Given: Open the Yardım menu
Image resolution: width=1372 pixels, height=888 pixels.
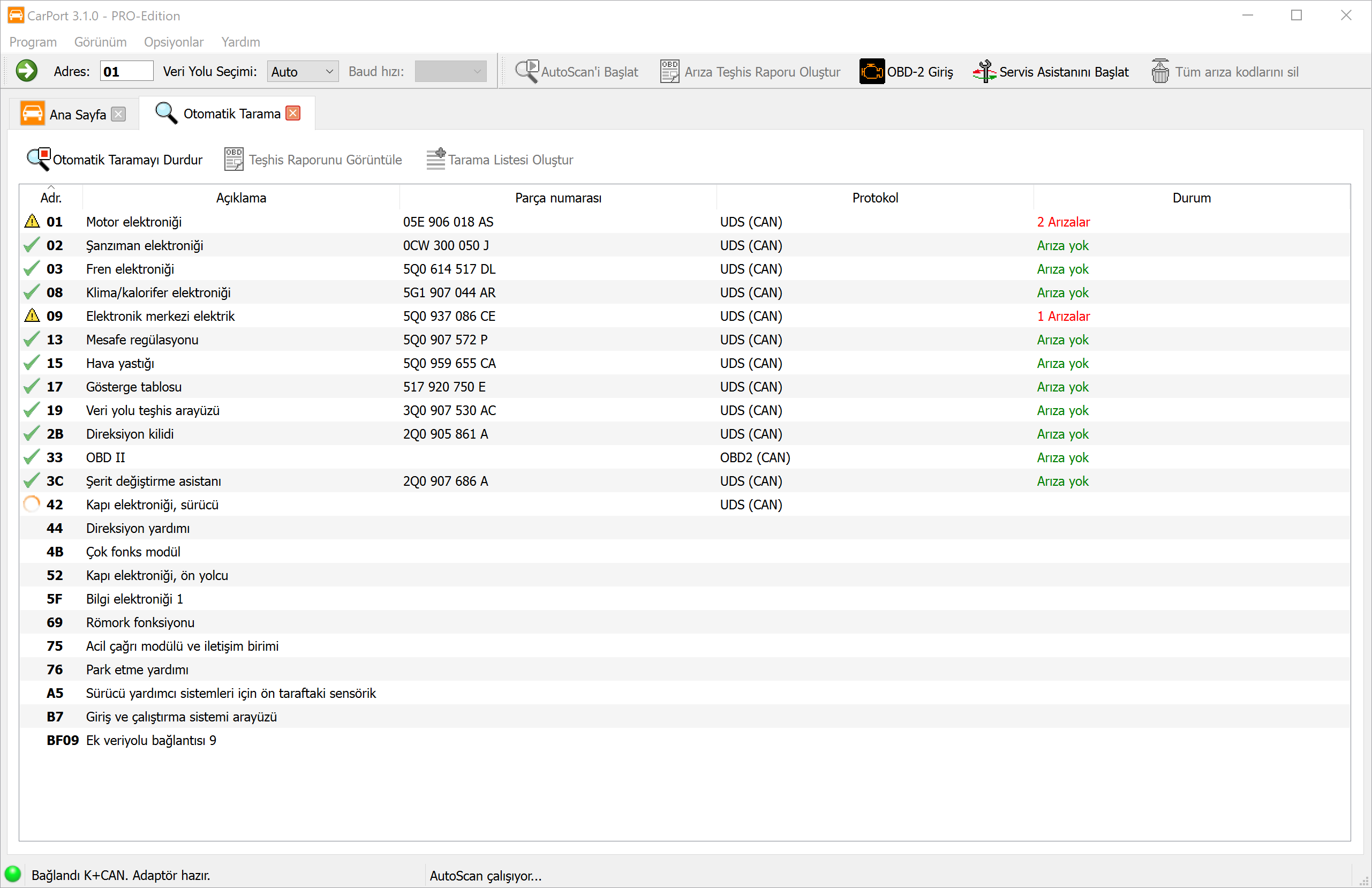Looking at the screenshot, I should click(240, 42).
